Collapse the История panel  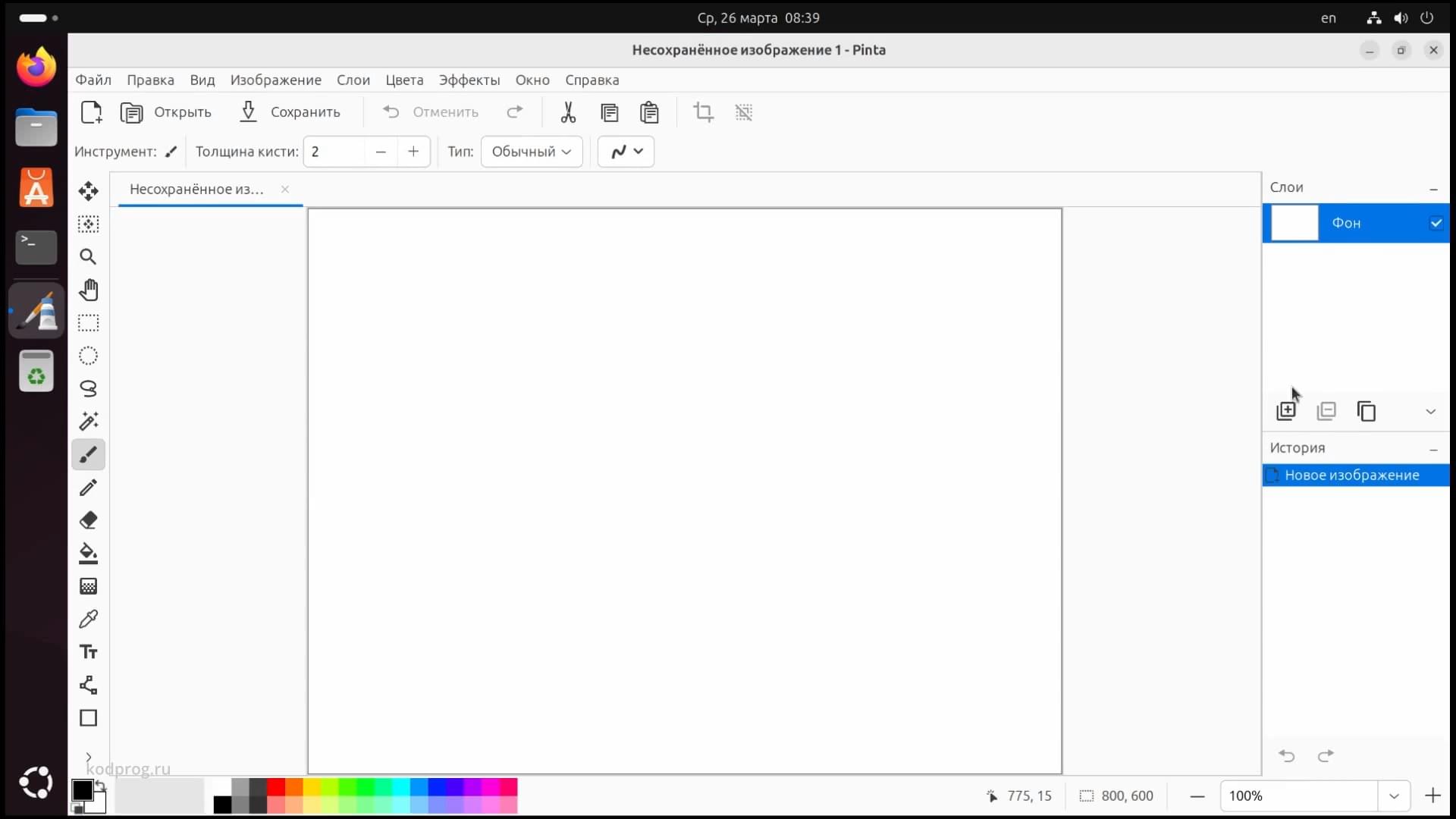coord(1433,450)
